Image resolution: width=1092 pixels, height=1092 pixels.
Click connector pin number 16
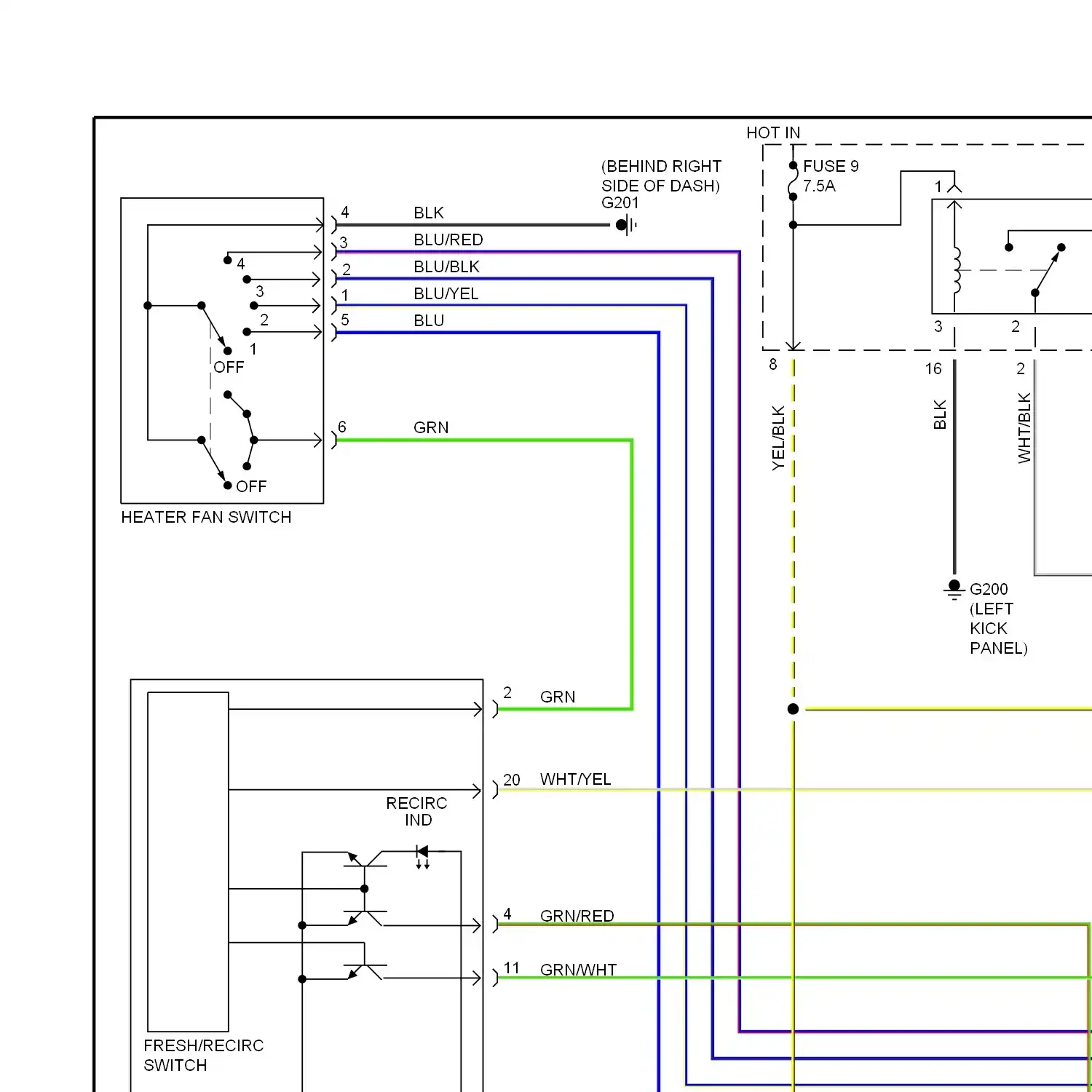tap(933, 369)
